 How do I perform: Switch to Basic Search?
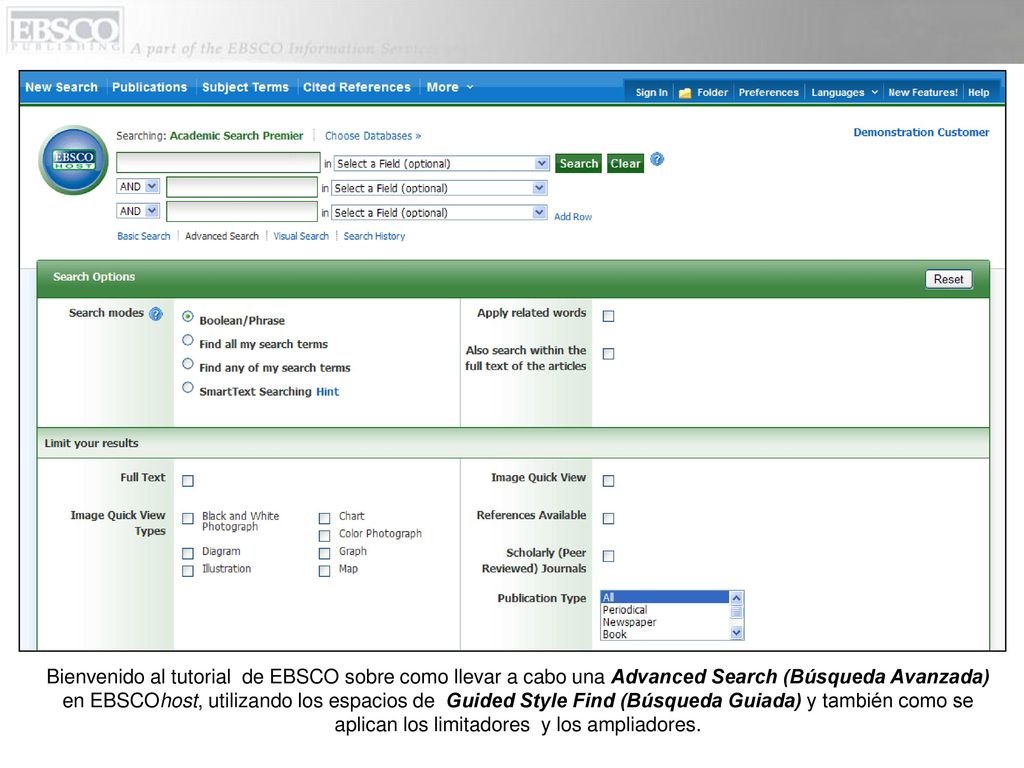[144, 236]
